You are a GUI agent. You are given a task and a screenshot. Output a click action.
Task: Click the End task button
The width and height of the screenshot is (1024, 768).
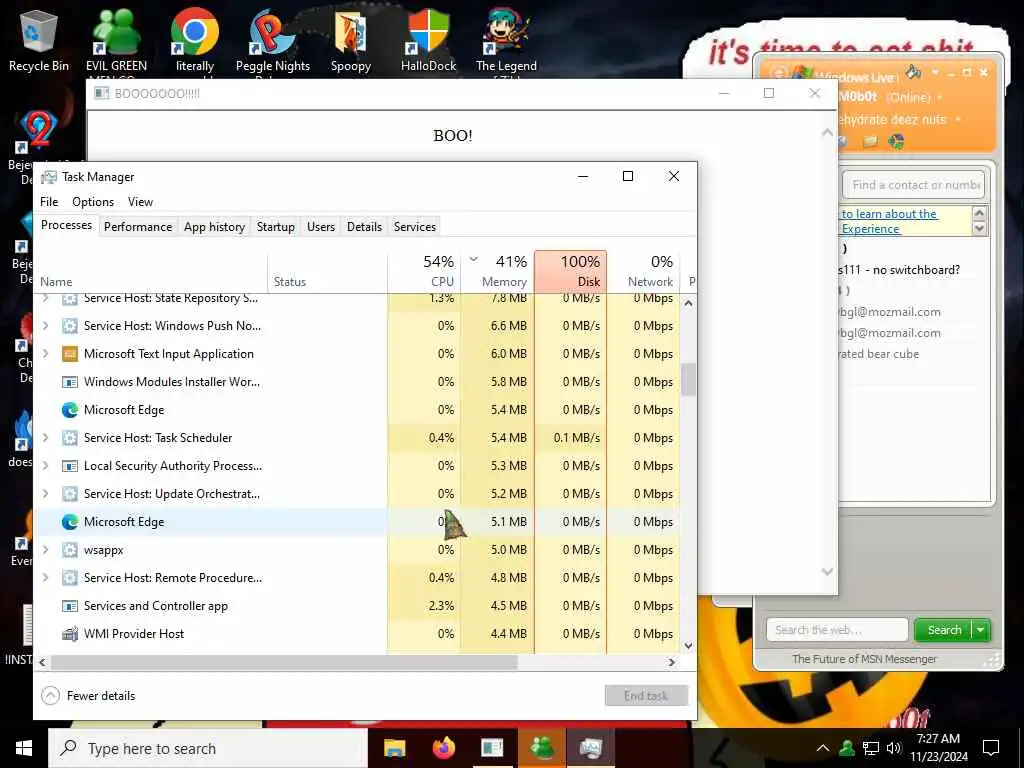(x=646, y=696)
